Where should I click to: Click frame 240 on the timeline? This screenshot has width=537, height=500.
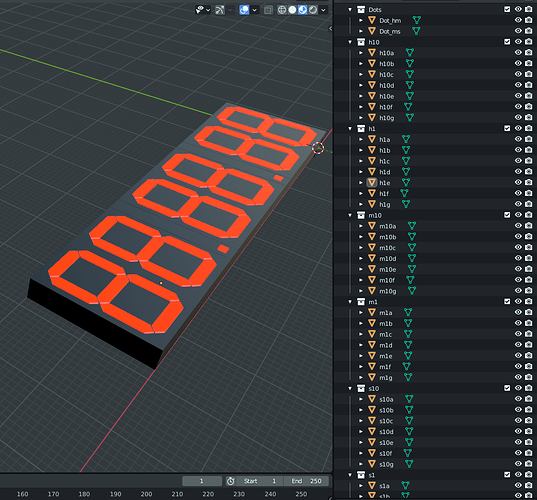point(270,494)
